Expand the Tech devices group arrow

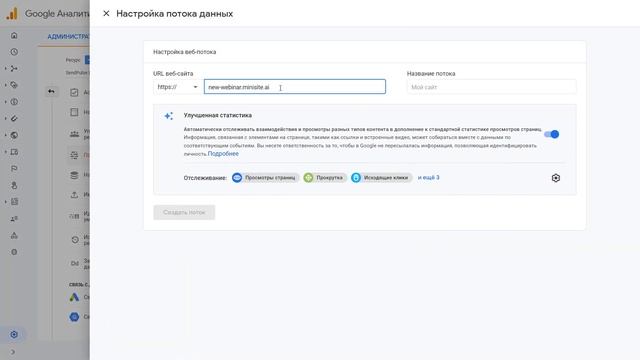pos(6,152)
